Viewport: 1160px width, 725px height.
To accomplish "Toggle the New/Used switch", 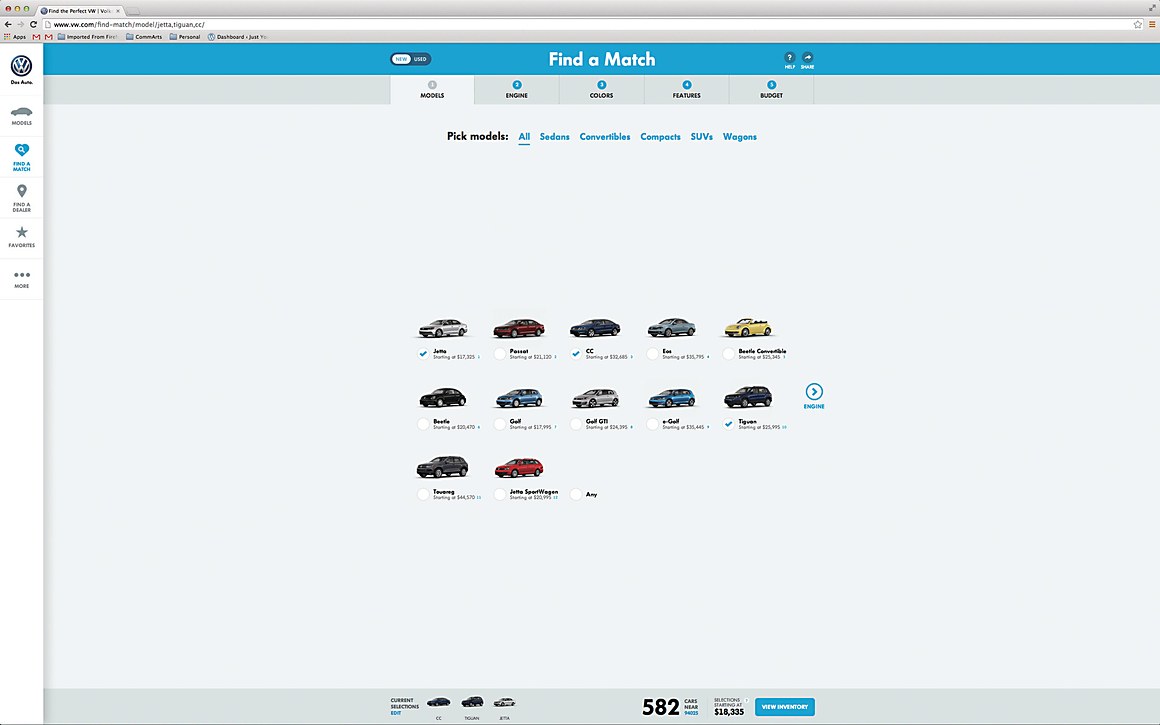I will click(x=411, y=59).
